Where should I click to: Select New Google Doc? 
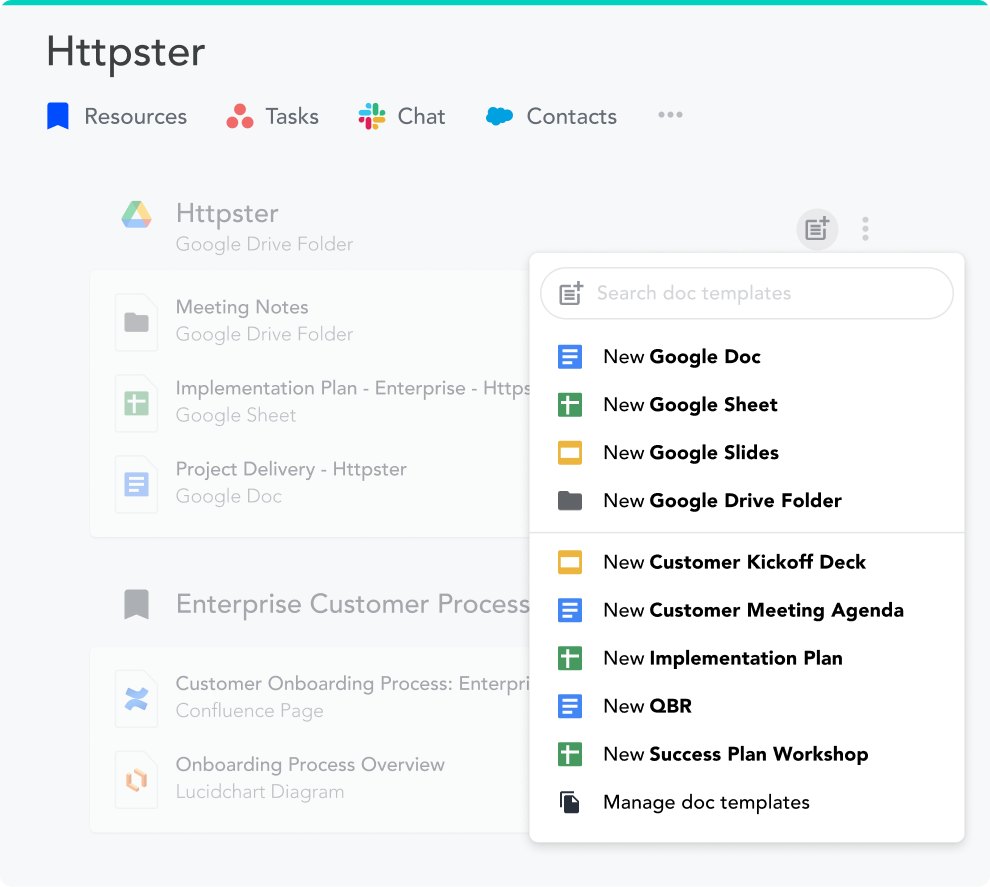click(x=747, y=357)
